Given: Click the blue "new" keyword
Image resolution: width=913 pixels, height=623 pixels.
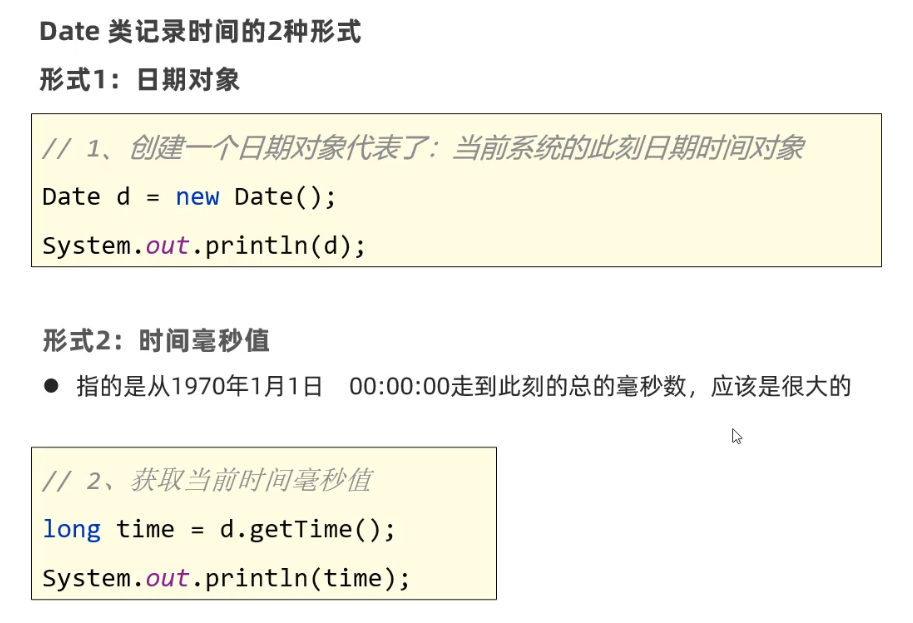Looking at the screenshot, I should [x=197, y=197].
